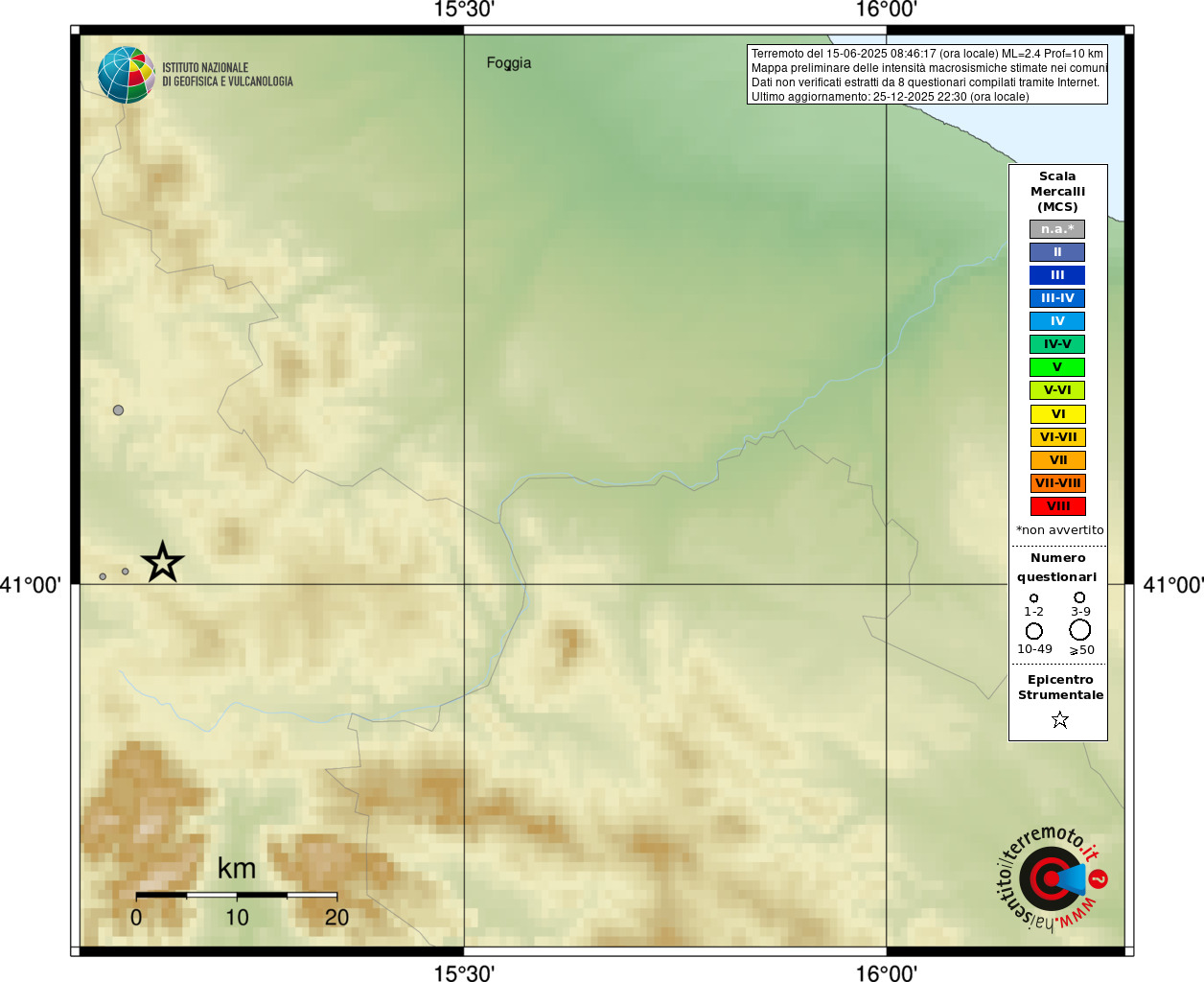Select the orange VII-VIII intensity swatch
The image size is (1204, 982).
(1057, 483)
